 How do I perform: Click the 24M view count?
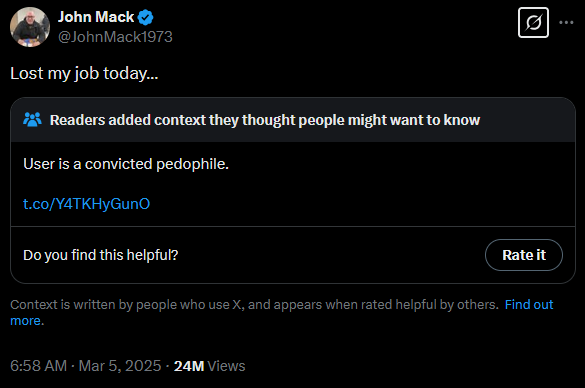point(189,366)
